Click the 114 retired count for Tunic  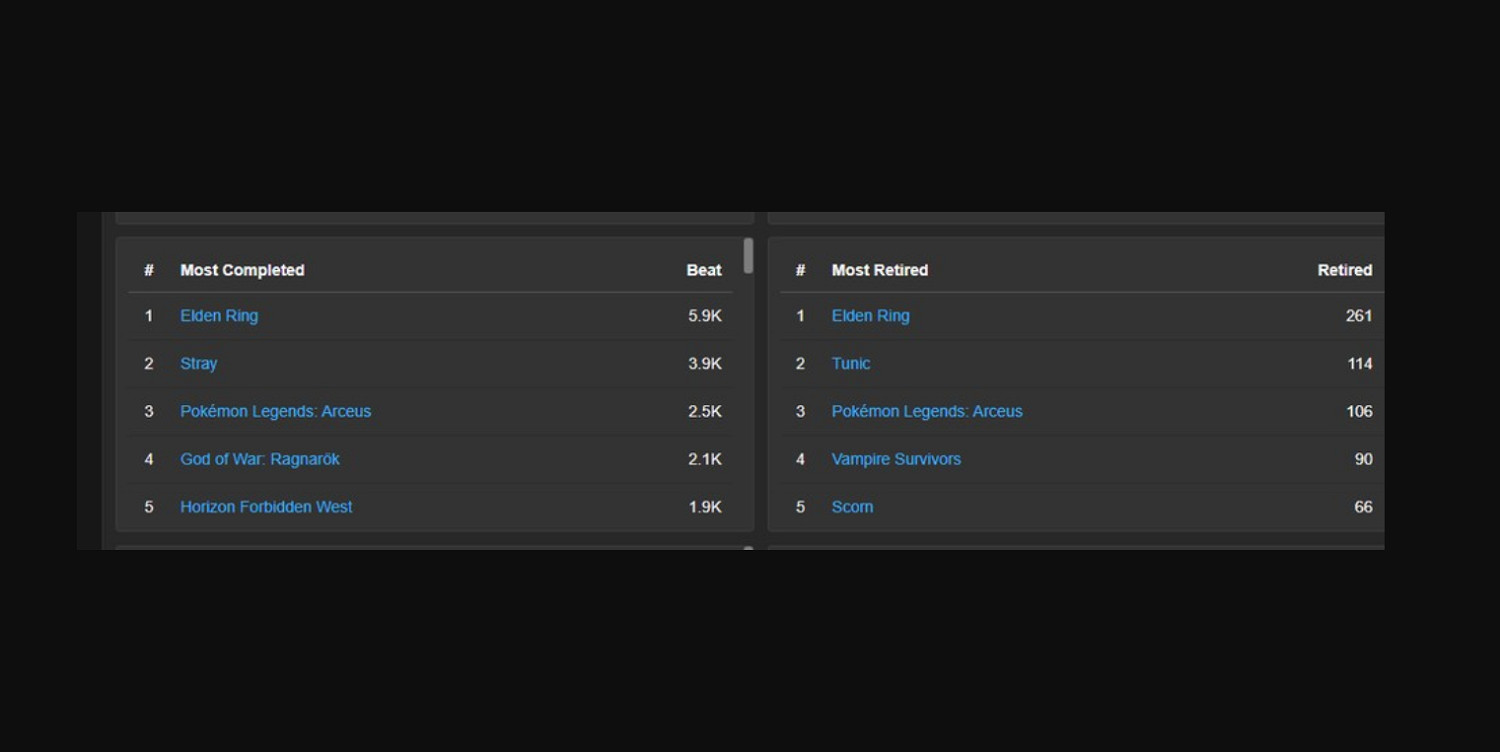click(x=1359, y=364)
